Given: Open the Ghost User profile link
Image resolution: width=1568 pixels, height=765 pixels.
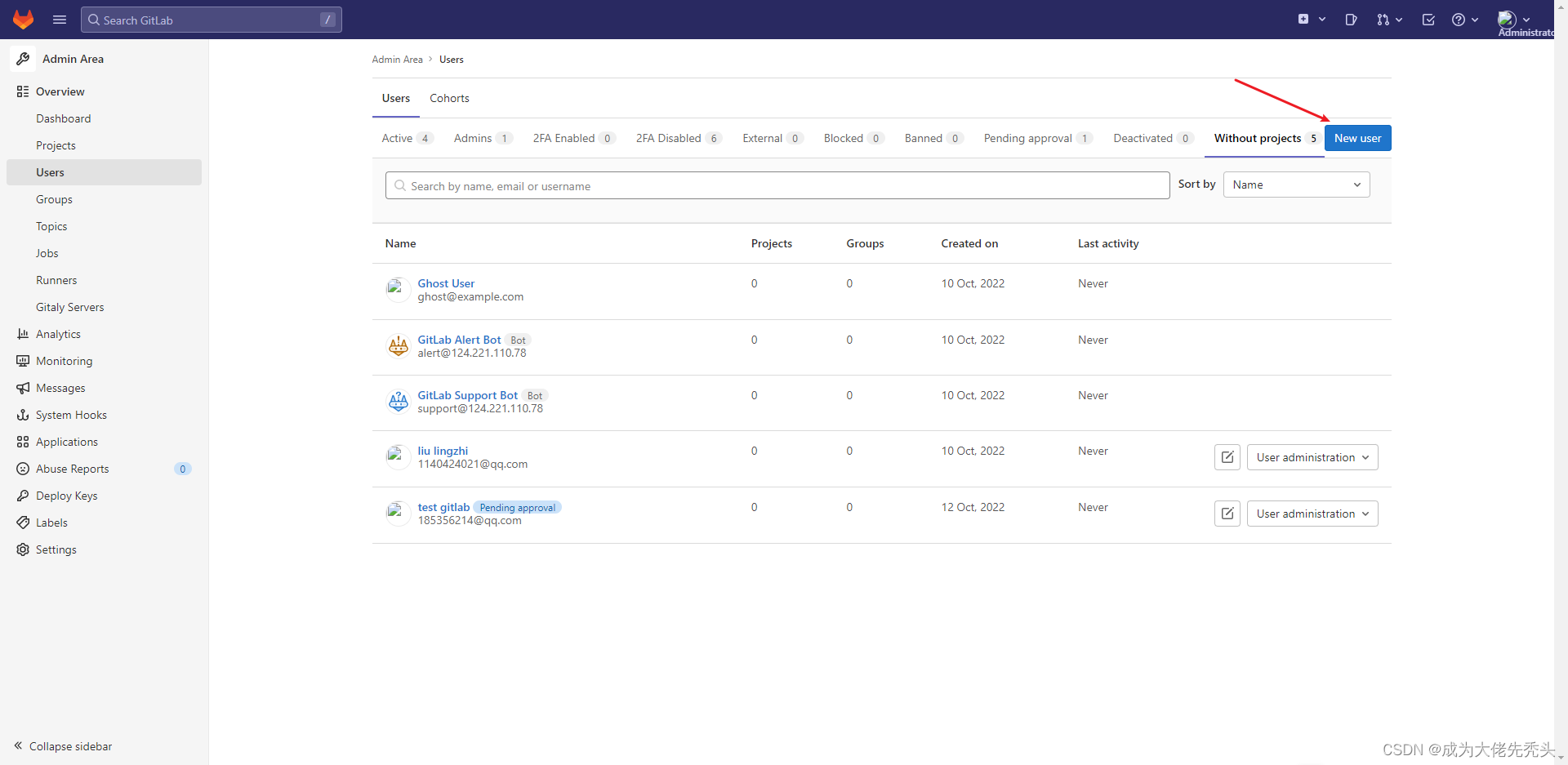Looking at the screenshot, I should (446, 283).
